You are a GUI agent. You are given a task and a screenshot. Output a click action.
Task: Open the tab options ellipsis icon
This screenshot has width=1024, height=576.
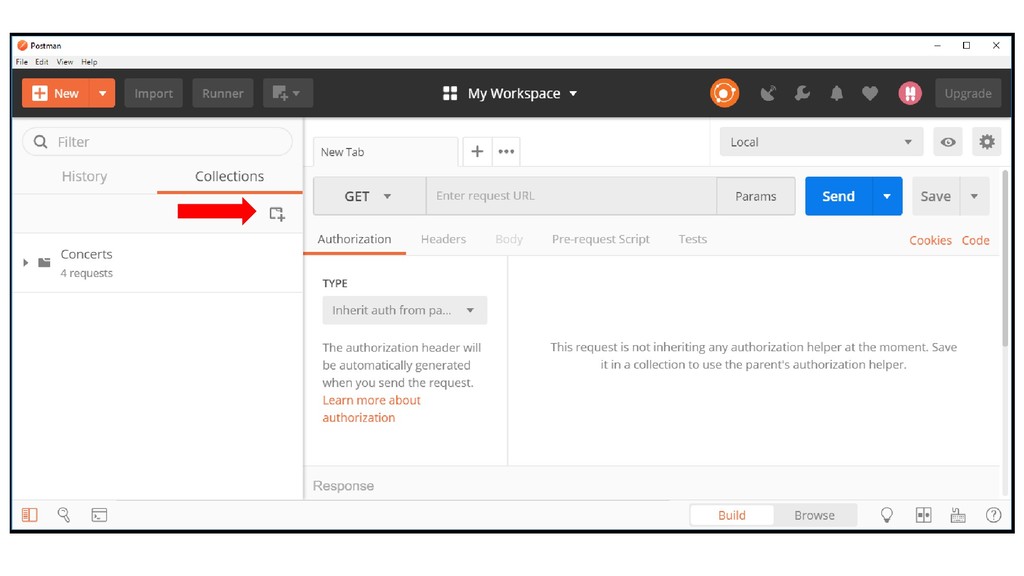[x=506, y=152]
